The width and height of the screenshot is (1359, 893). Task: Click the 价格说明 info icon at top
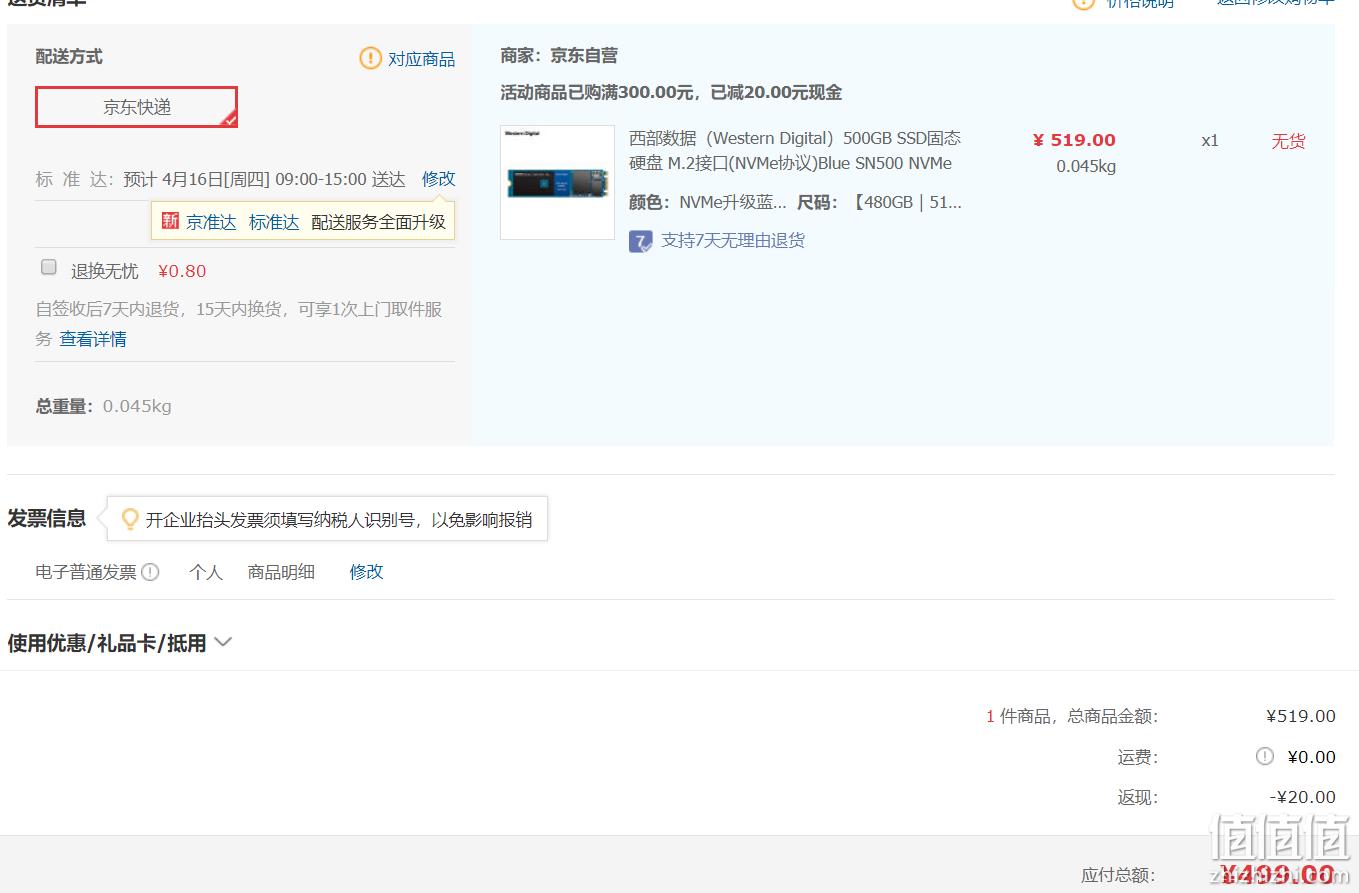click(x=1084, y=3)
